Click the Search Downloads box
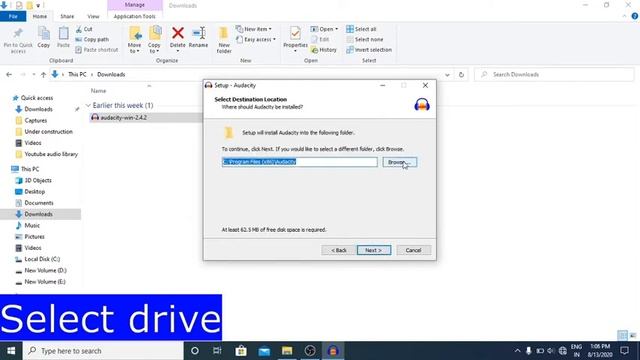The image size is (640, 360). (x=554, y=75)
